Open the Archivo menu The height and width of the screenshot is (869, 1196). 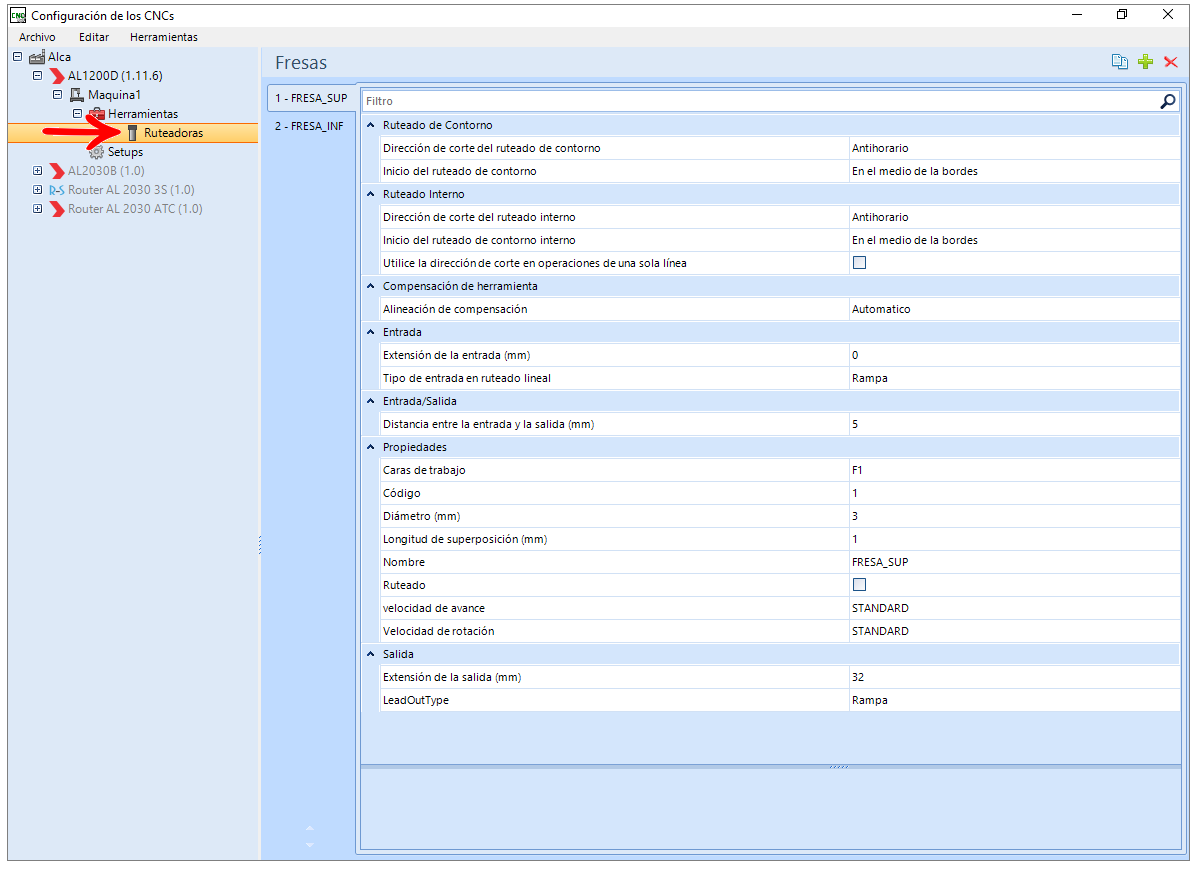pos(37,37)
